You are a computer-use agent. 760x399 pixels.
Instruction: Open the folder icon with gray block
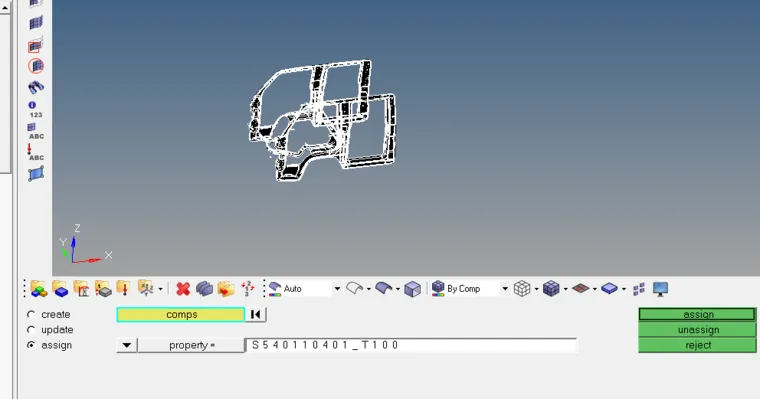[x=103, y=289]
